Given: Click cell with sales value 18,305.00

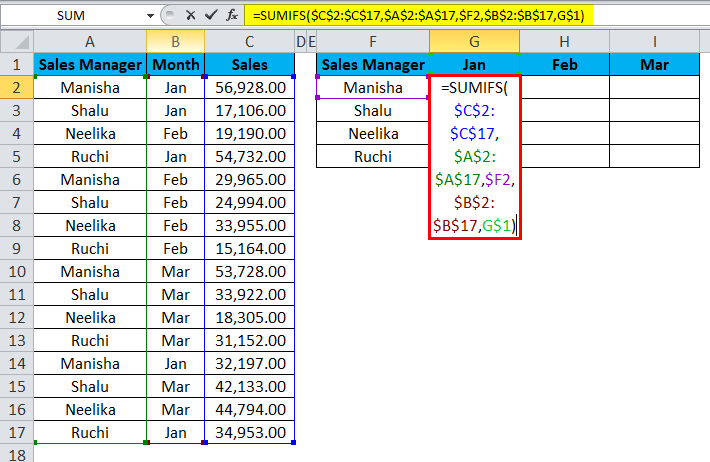Looking at the screenshot, I should click(249, 318).
